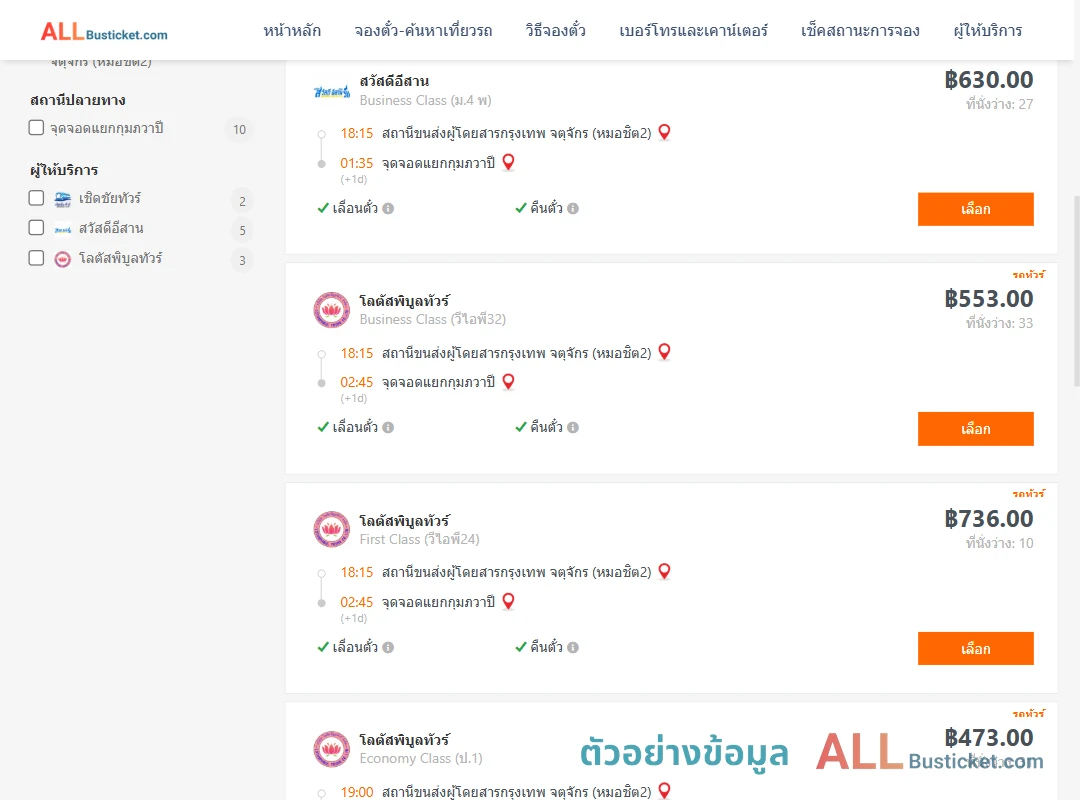Image resolution: width=1080 pixels, height=800 pixels.
Task: Open map pin for 01:35 arrival stop
Action: [508, 162]
